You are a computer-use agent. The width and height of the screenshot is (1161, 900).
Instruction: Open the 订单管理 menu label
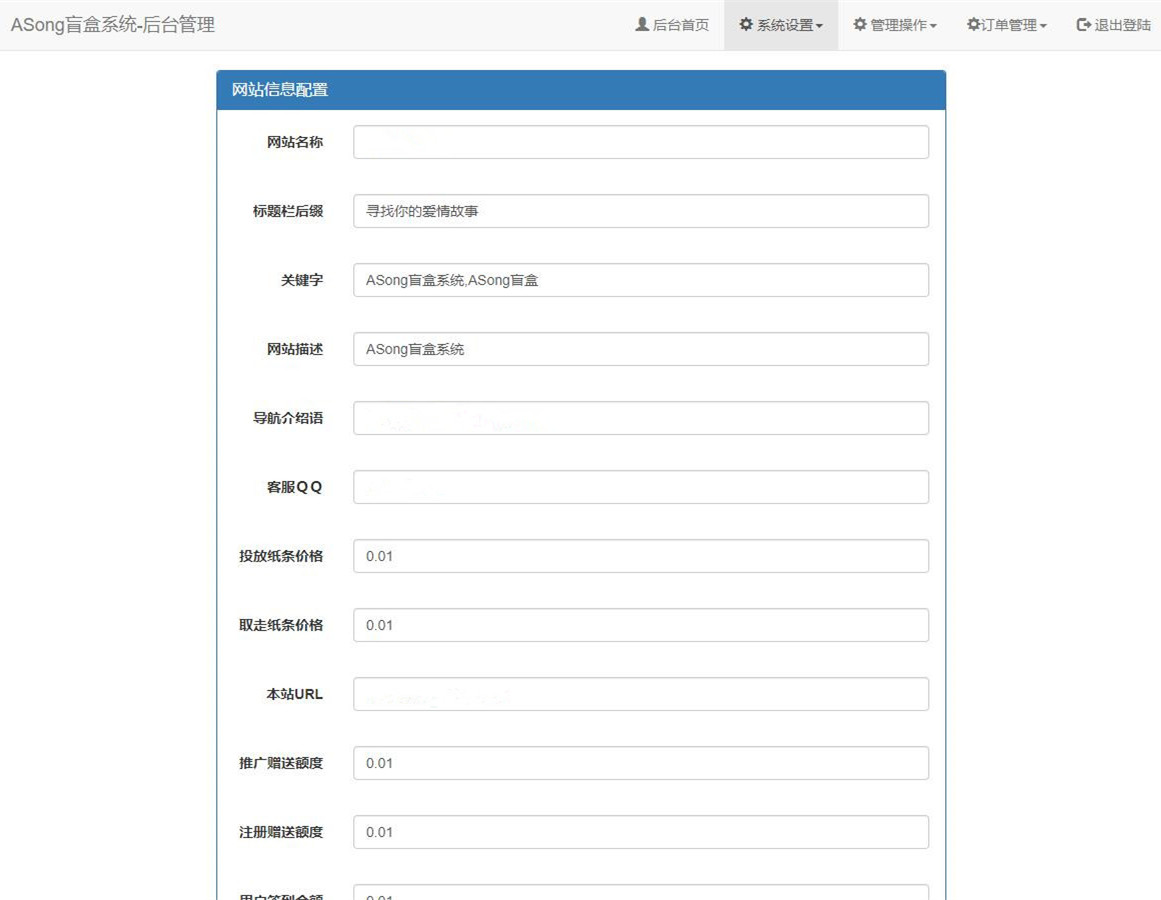coord(1009,25)
